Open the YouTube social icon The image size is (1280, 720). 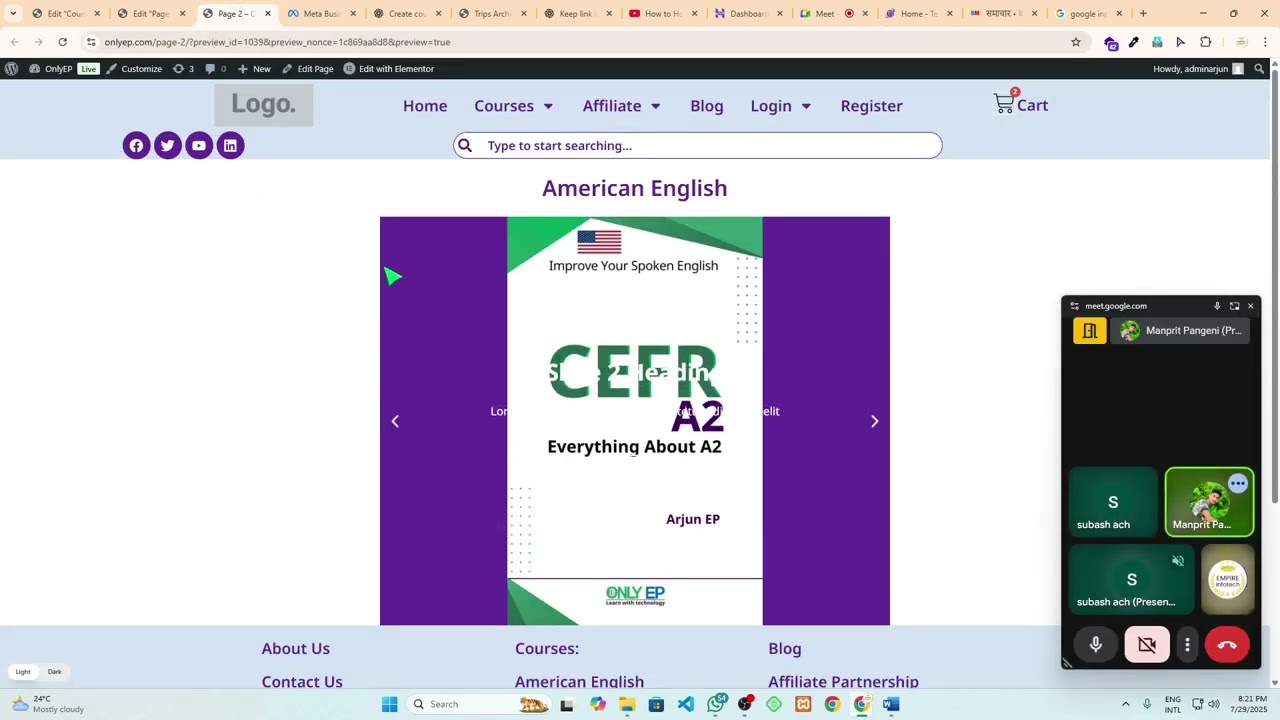[199, 146]
